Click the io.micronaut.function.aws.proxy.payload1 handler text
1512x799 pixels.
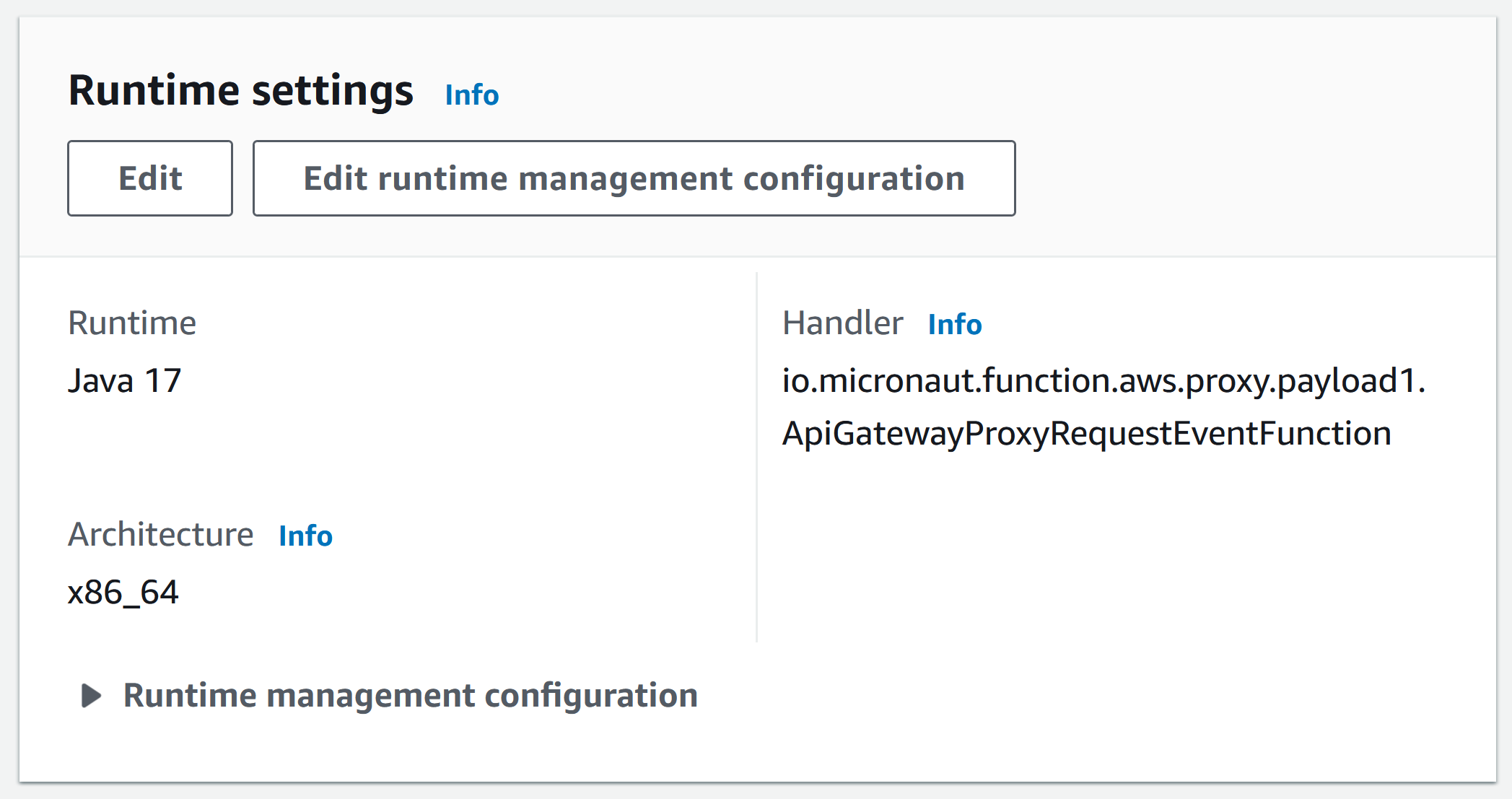click(x=1104, y=380)
